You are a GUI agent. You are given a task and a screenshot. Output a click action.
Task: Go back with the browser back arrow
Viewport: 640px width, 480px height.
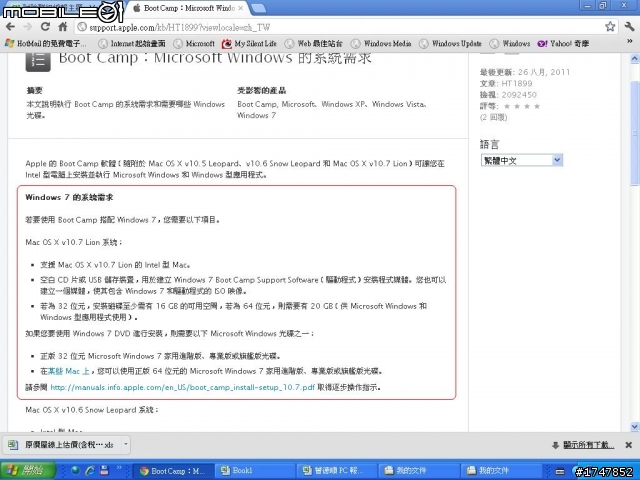click(10, 27)
